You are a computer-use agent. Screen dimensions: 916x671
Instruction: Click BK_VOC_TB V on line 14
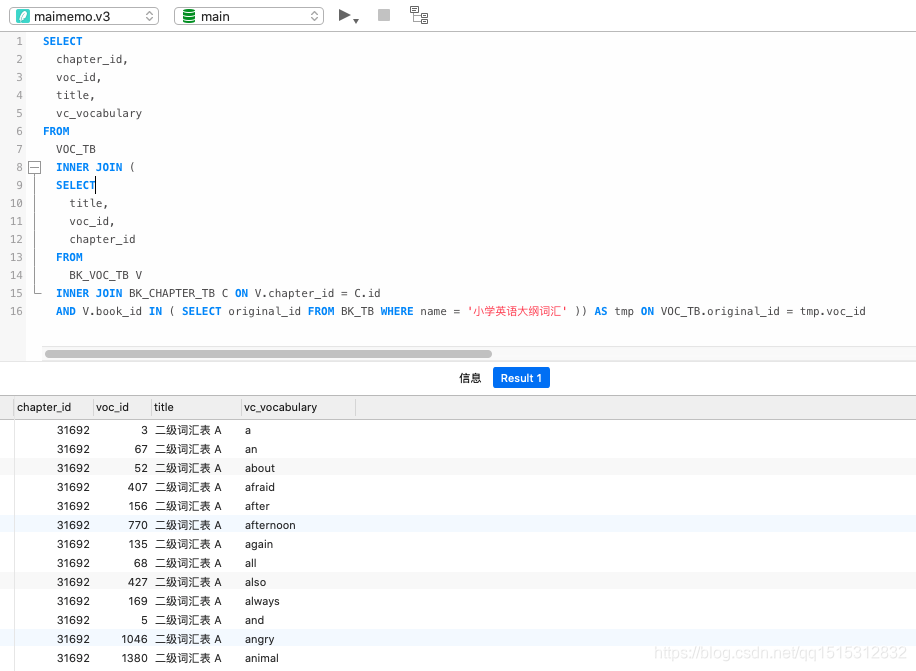point(106,275)
